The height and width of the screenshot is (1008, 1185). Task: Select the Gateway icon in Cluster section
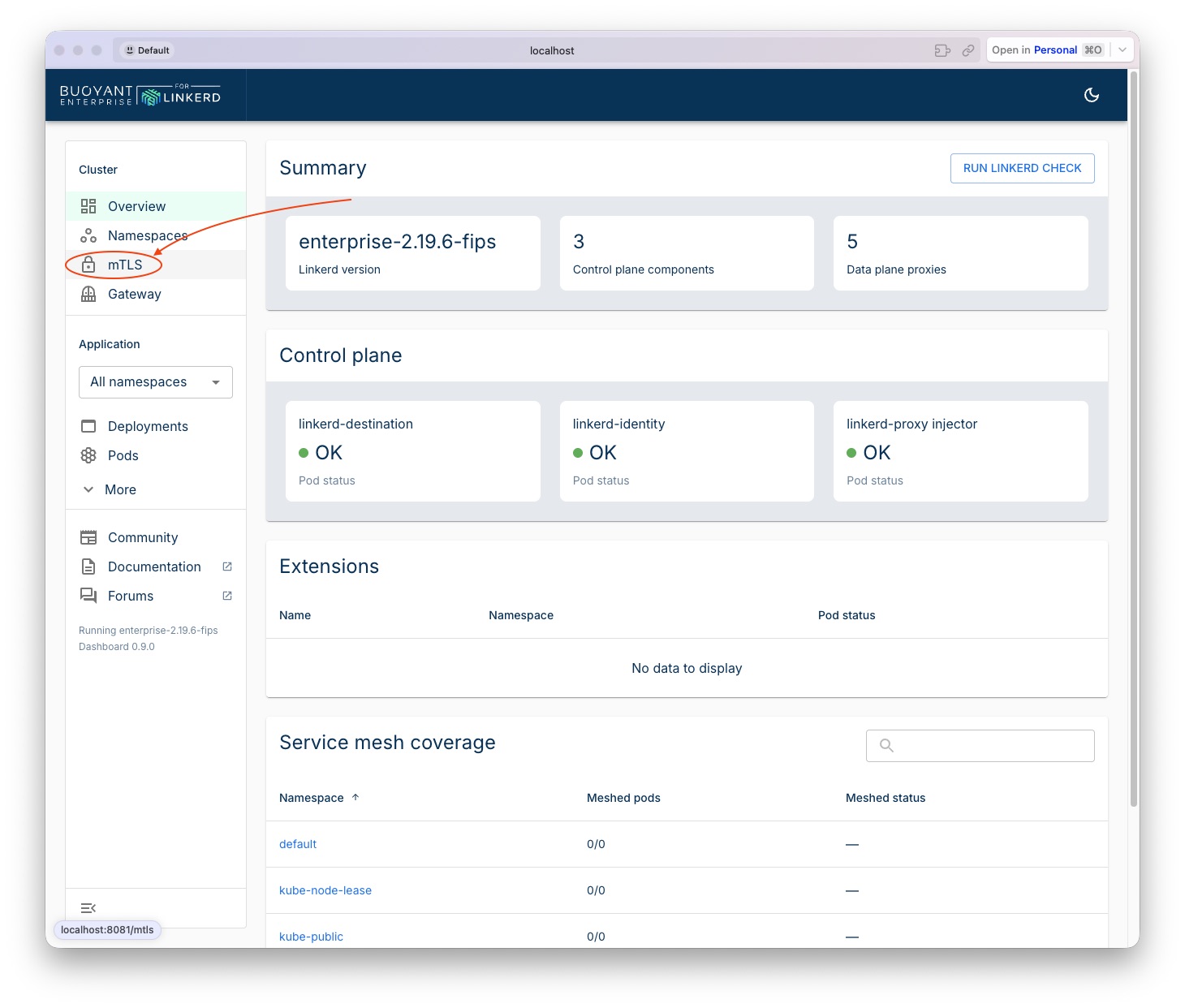pyautogui.click(x=88, y=294)
